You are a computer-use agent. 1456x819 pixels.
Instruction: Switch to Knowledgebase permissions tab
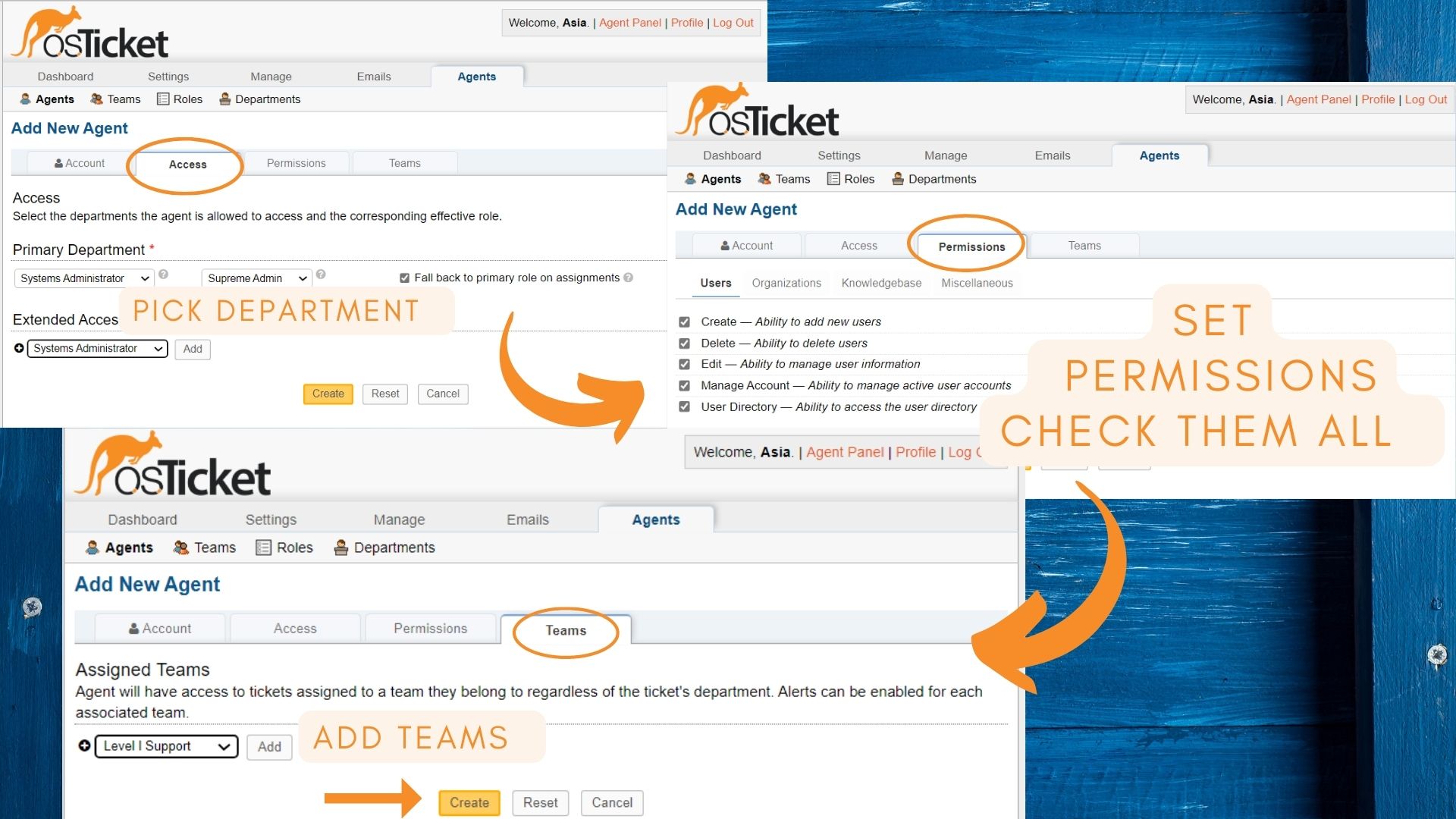(x=881, y=283)
